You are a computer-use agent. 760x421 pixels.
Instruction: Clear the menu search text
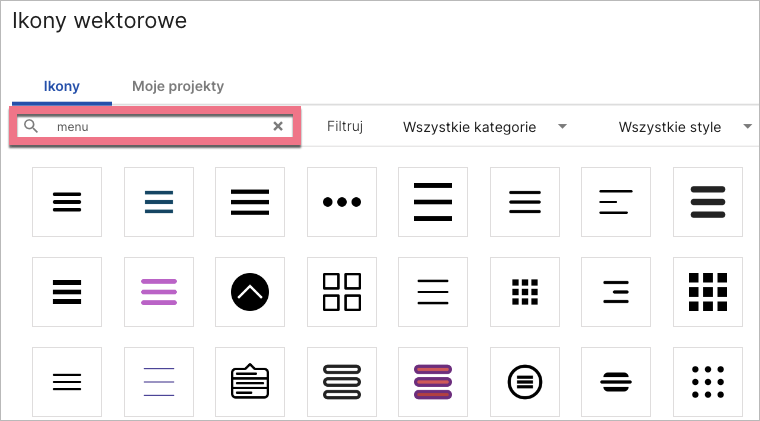coord(278,127)
